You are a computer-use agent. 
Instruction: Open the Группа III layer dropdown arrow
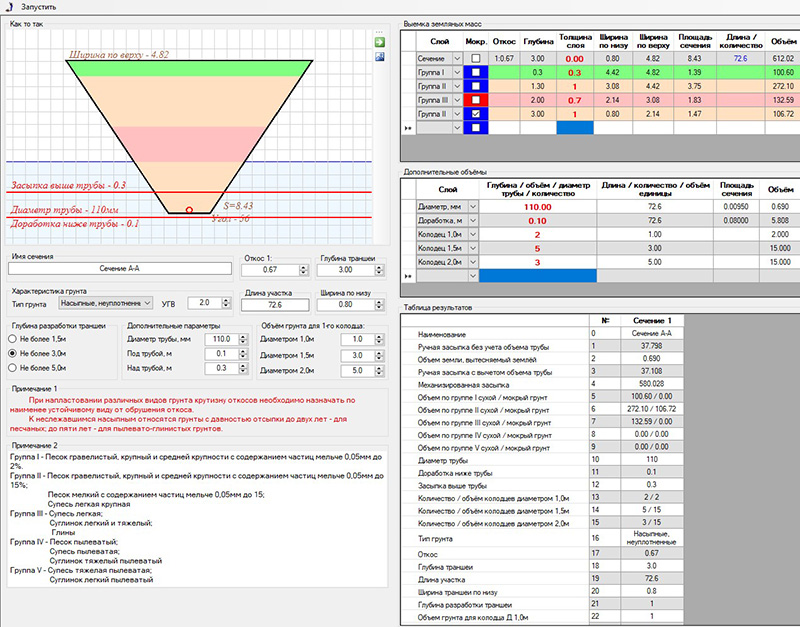(x=457, y=100)
